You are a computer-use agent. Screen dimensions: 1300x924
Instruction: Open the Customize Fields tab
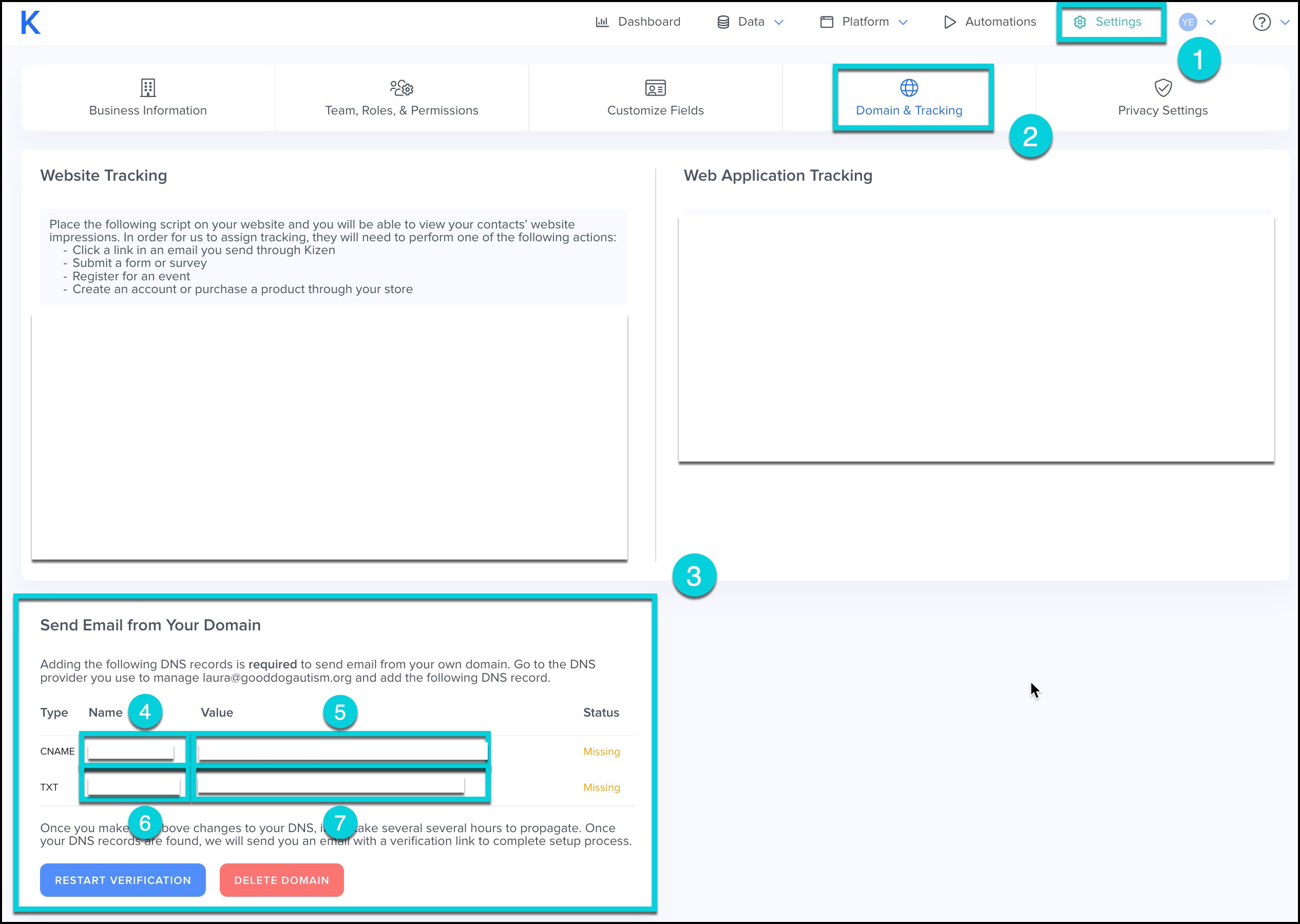tap(655, 98)
